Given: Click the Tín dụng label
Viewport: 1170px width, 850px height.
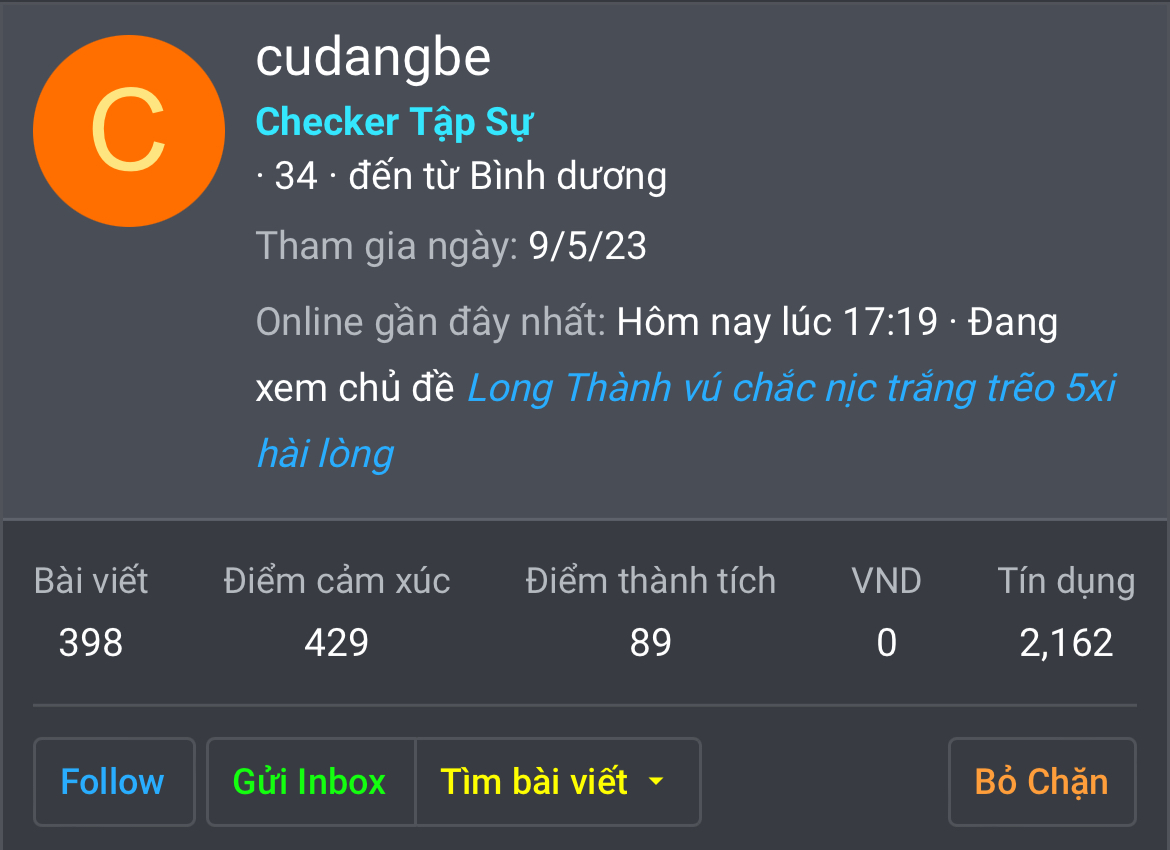Looking at the screenshot, I should 1066,581.
